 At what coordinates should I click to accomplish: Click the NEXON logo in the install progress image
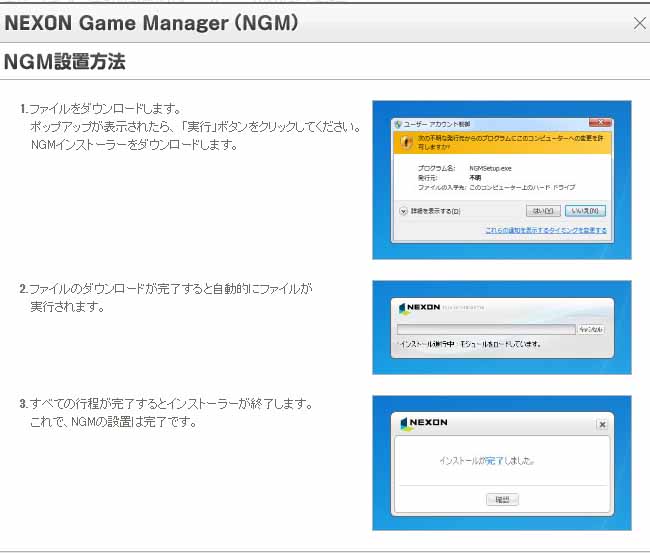419,308
